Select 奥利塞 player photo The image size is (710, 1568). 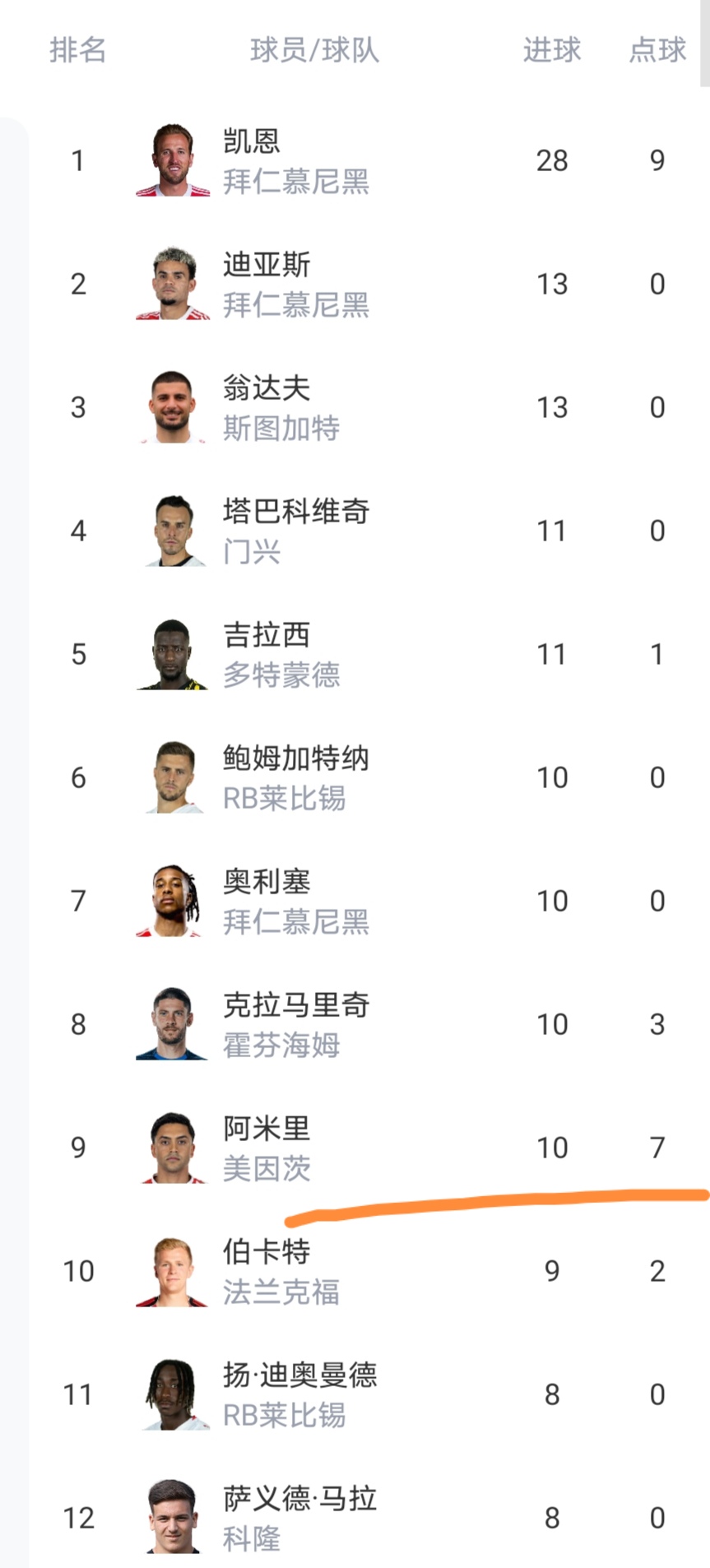[173, 901]
